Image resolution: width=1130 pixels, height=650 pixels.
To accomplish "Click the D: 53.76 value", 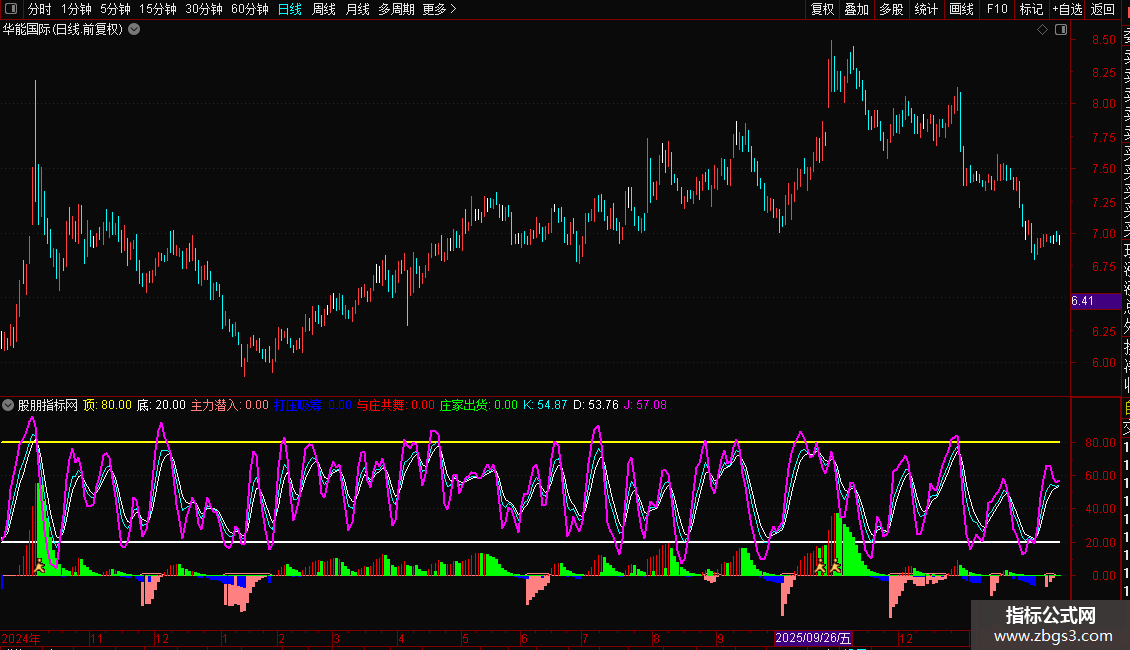I will (x=596, y=405).
